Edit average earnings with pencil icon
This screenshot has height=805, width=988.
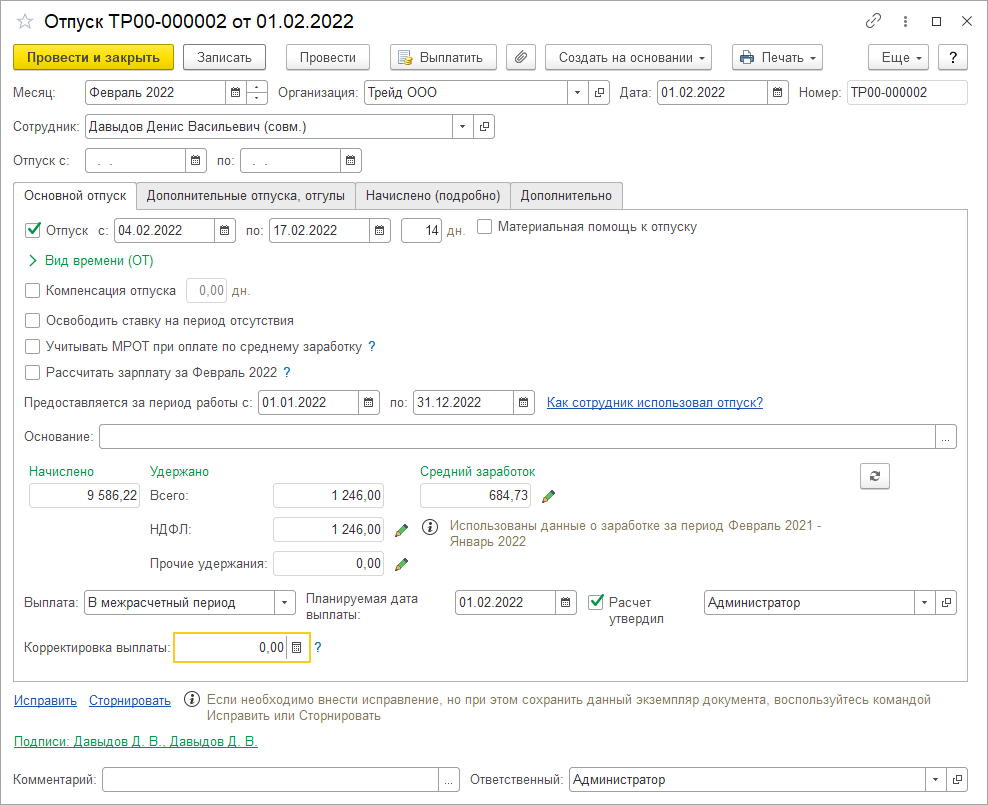pyautogui.click(x=548, y=496)
